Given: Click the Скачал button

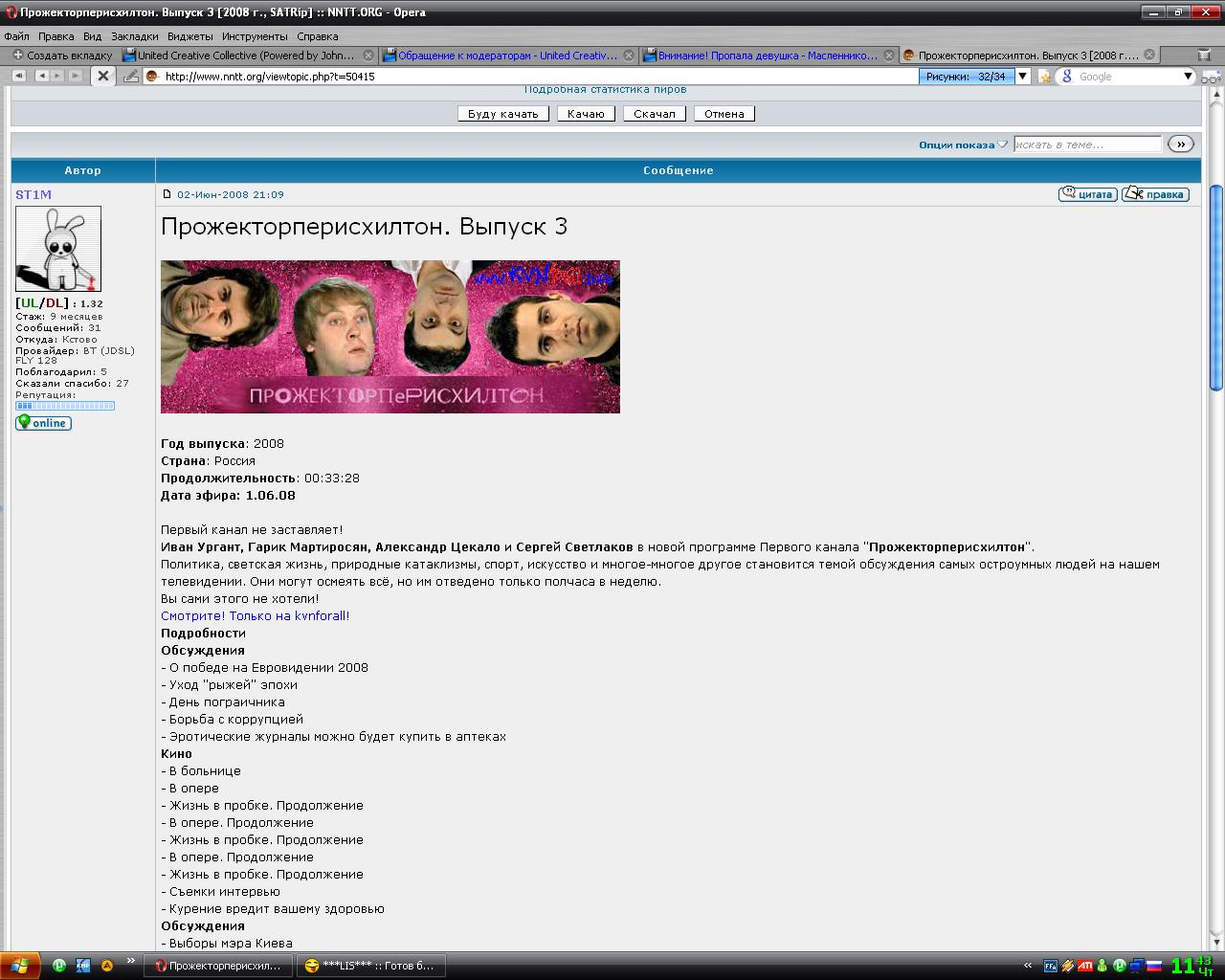Looking at the screenshot, I should coord(655,114).
